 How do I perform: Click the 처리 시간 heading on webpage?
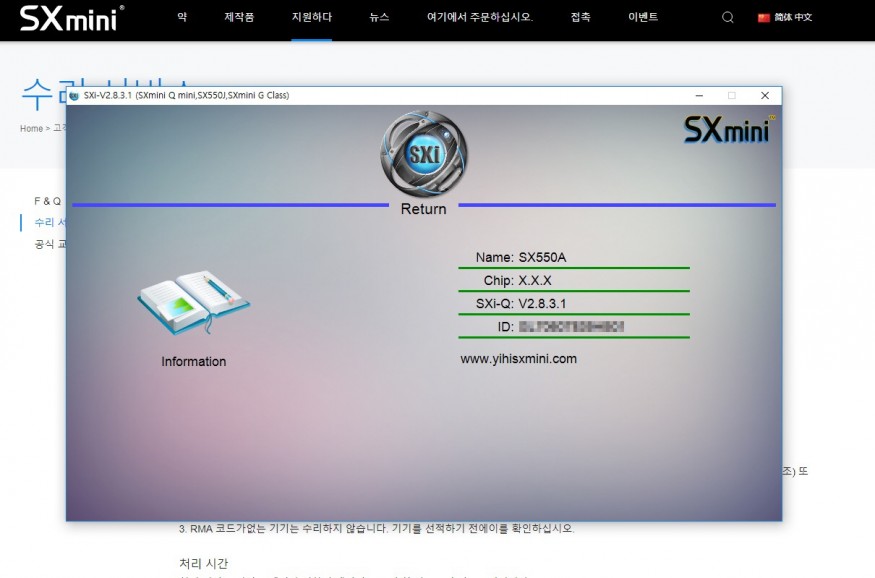click(204, 563)
